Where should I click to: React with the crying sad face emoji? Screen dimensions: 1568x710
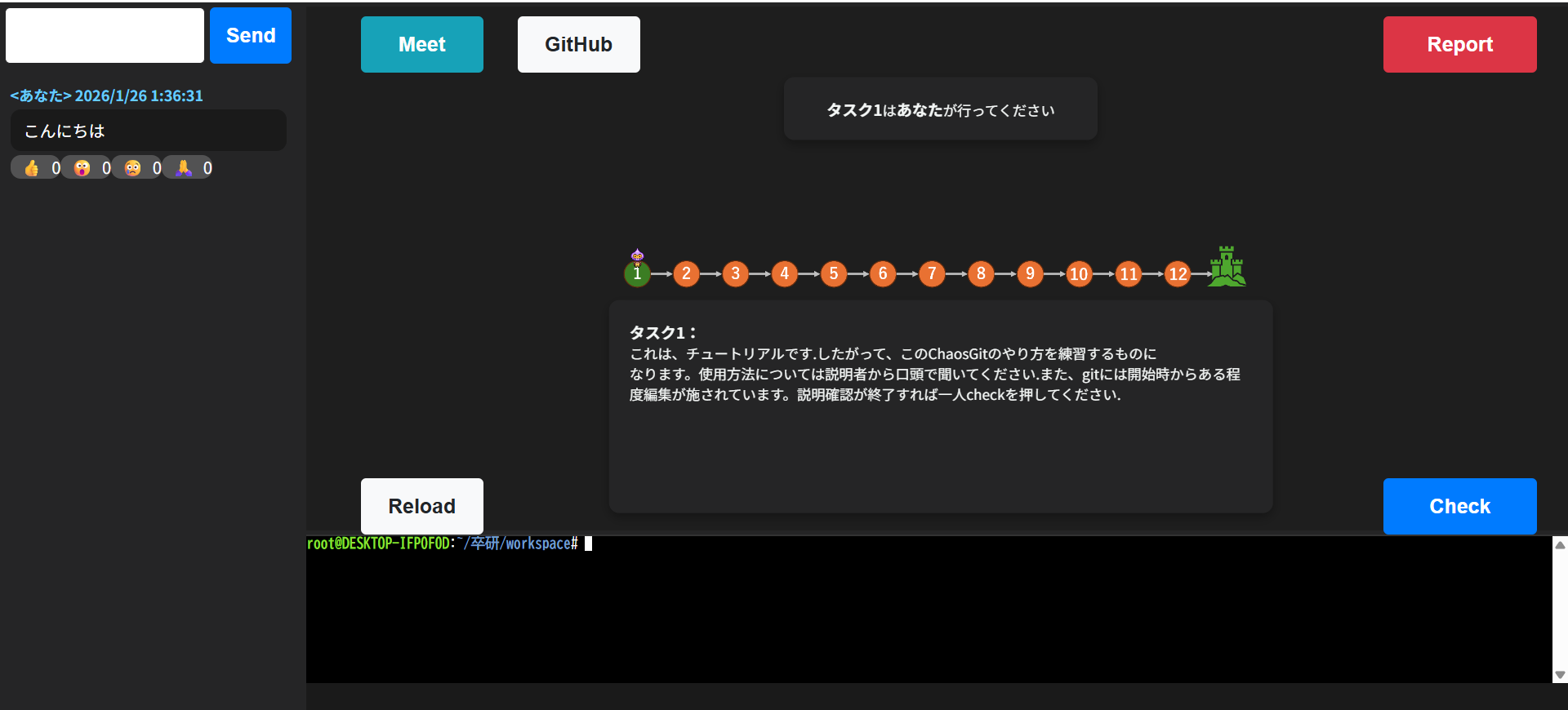pyautogui.click(x=133, y=168)
